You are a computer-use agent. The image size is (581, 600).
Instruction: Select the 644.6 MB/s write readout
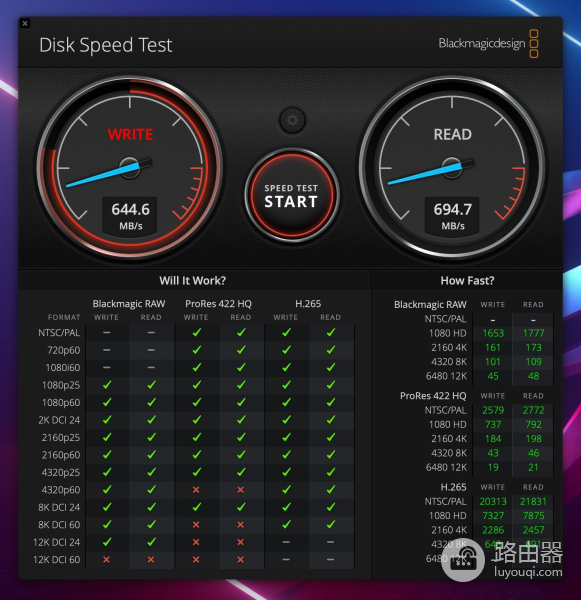click(131, 217)
